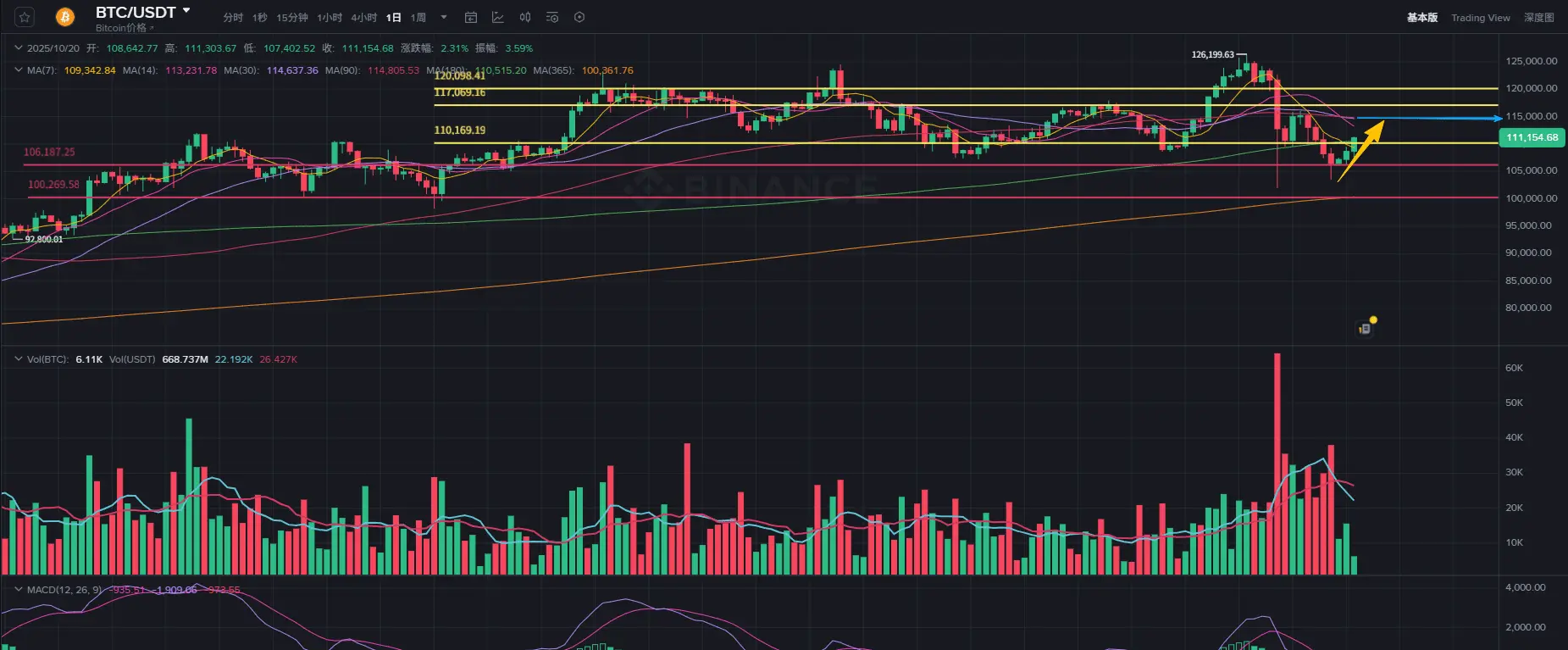Open the hexagon chart settings icon
Image resolution: width=1568 pixels, height=650 pixels.
point(579,17)
